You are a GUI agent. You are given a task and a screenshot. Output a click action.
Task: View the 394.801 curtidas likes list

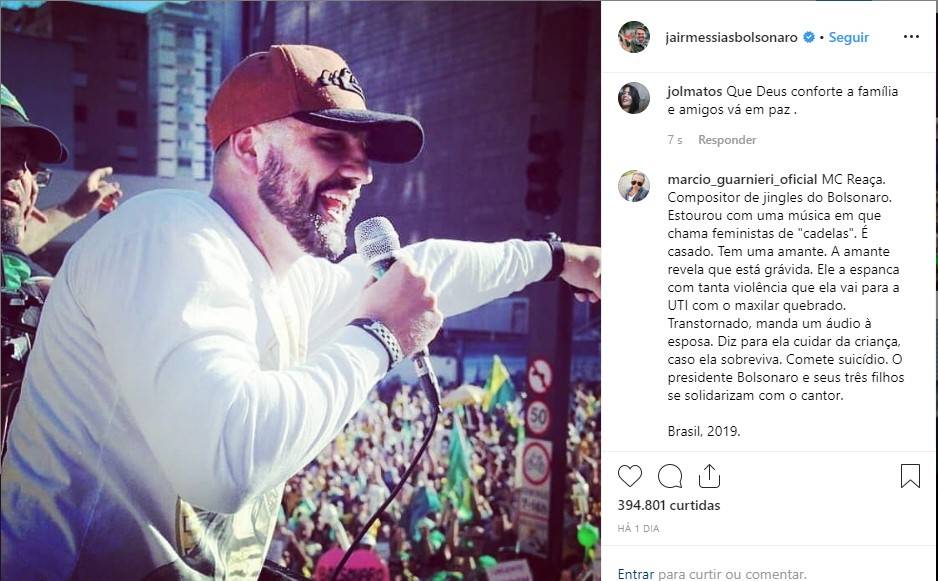pos(669,505)
